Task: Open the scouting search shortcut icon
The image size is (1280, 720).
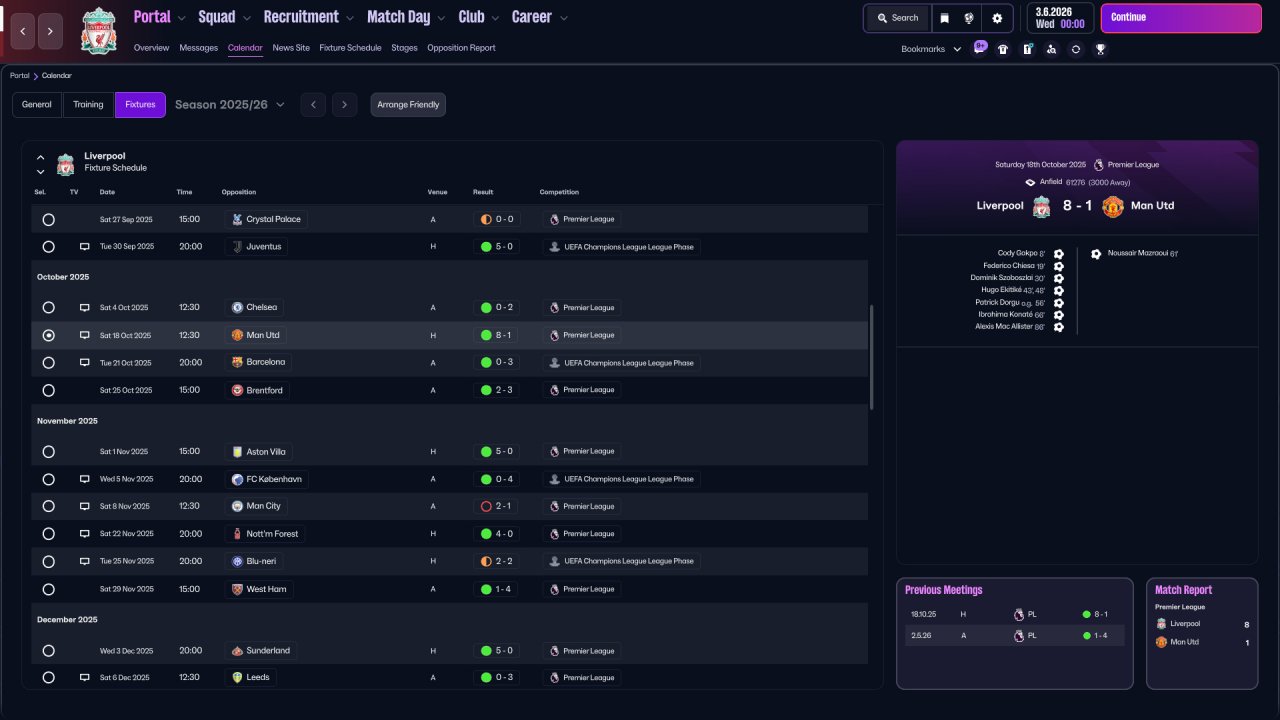Action: point(1051,49)
